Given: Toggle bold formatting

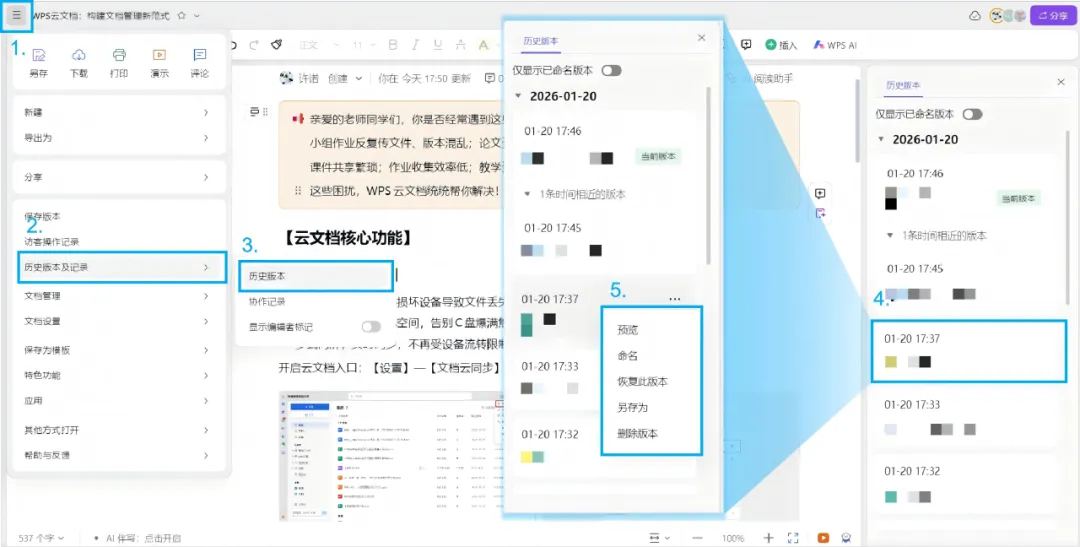Looking at the screenshot, I should [x=393, y=45].
